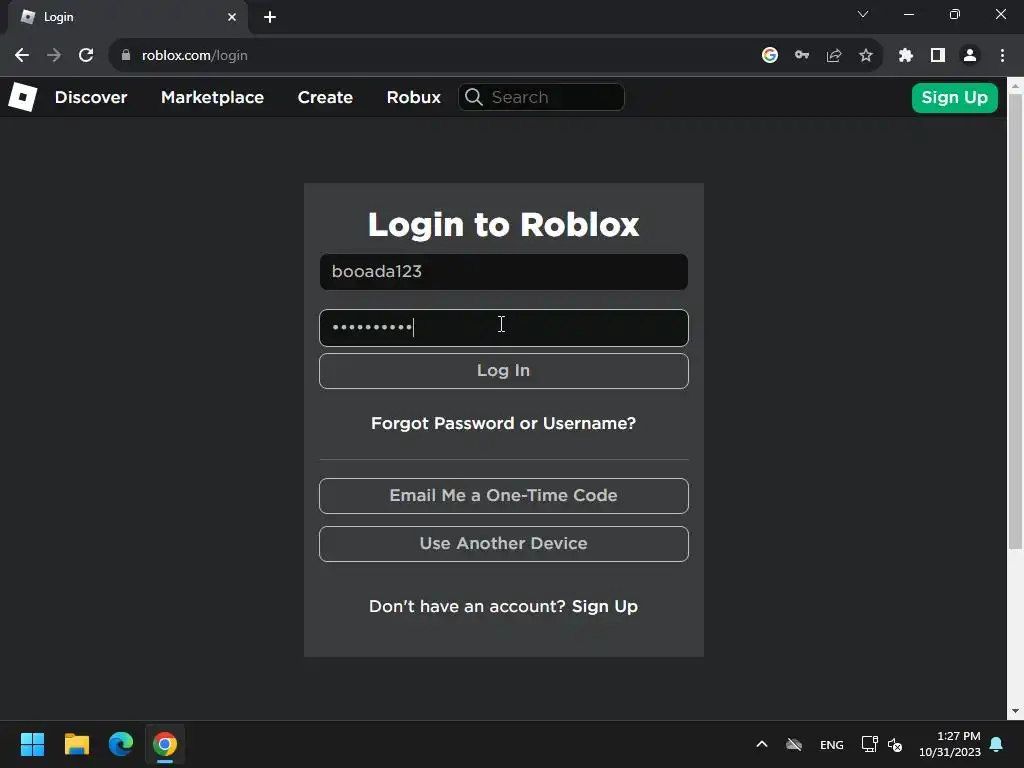Select the Login browser tab
The image size is (1024, 768).
pos(128,17)
